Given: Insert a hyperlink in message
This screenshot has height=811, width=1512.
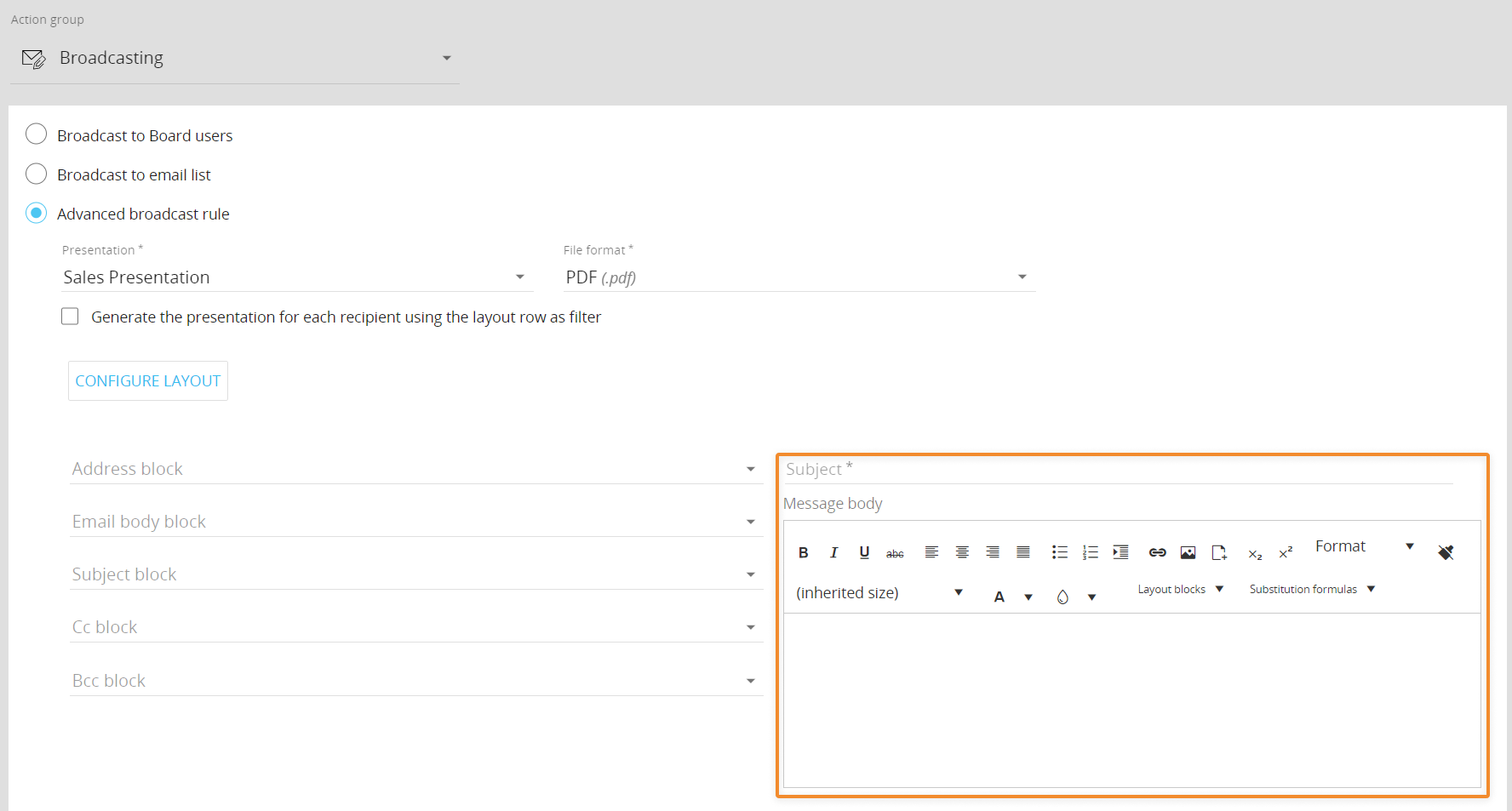Looking at the screenshot, I should (1157, 553).
